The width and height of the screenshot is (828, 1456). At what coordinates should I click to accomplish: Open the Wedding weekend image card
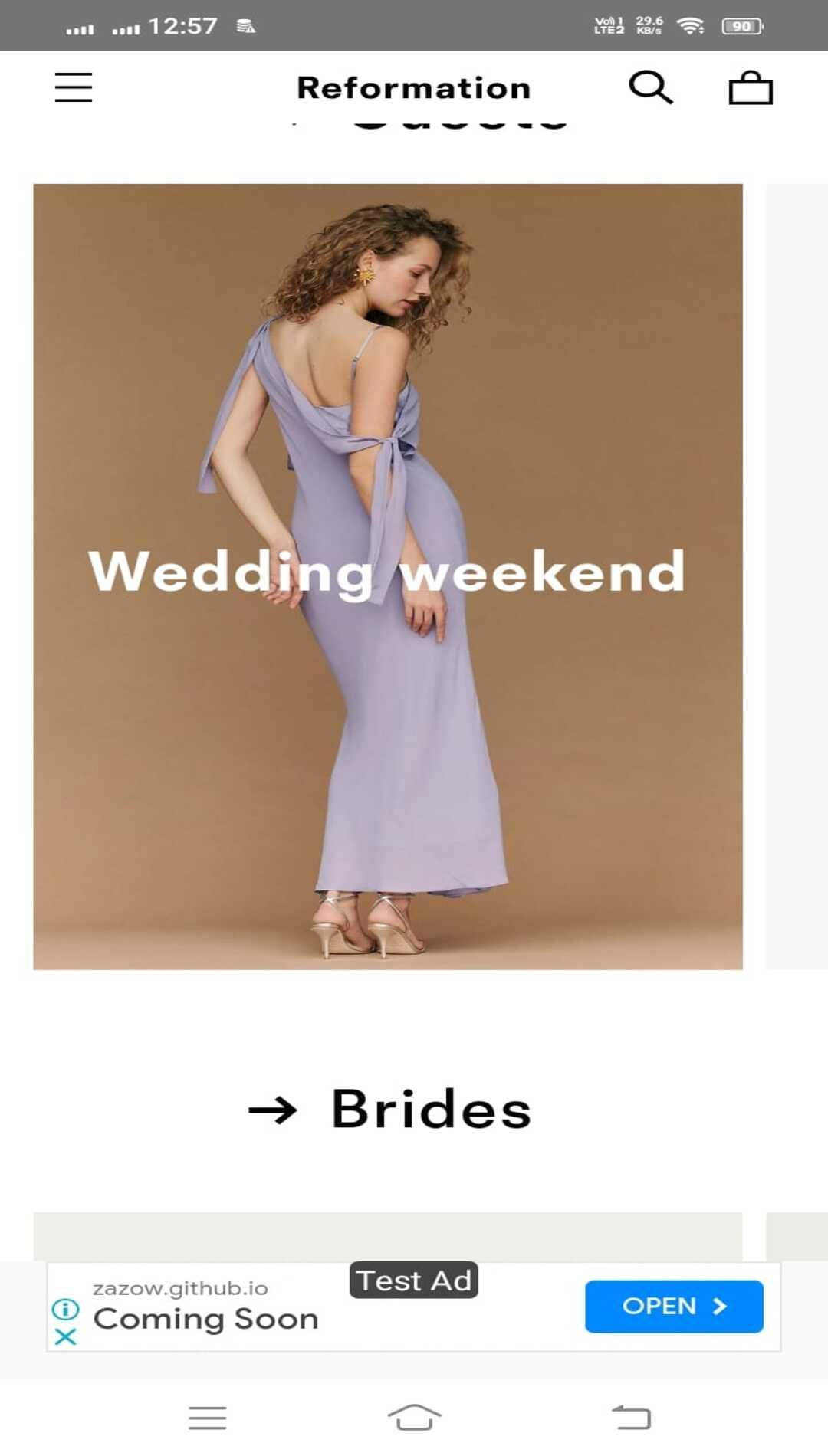click(x=388, y=576)
